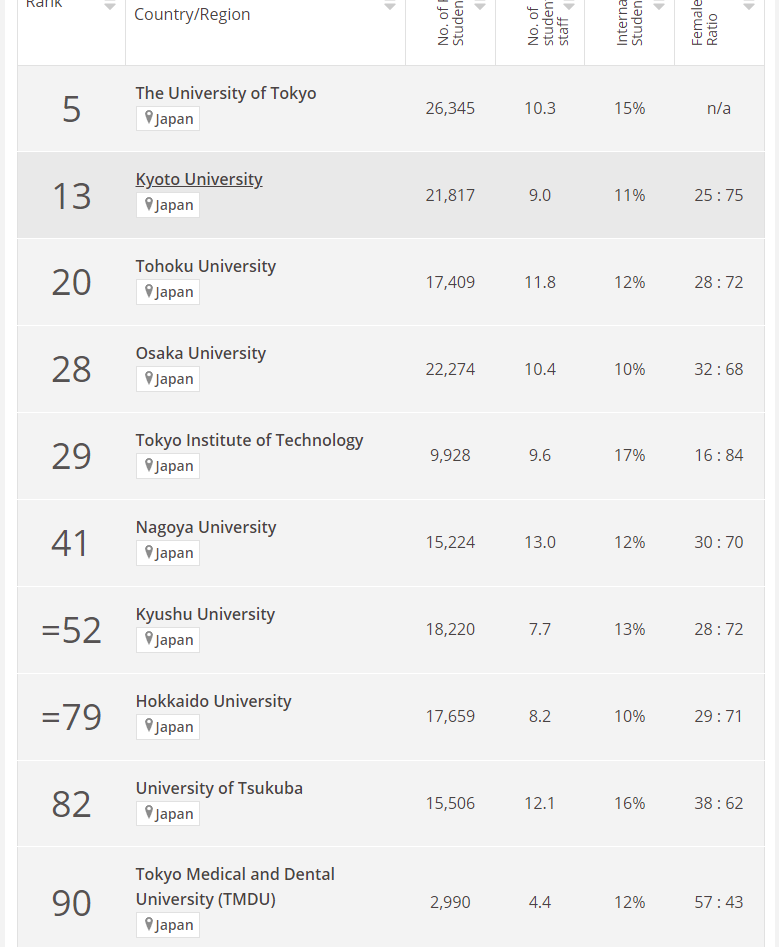779x947 pixels.
Task: Open the Kyoto University link
Action: (x=199, y=179)
